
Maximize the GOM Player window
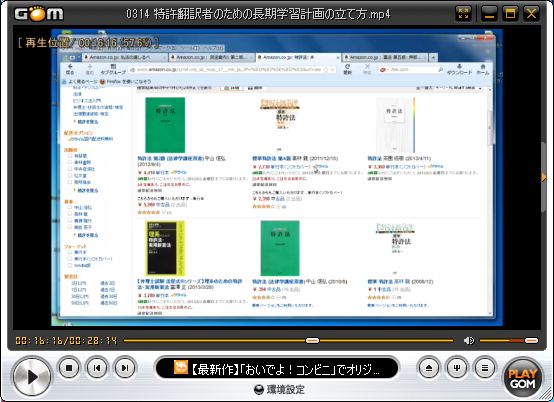point(510,14)
